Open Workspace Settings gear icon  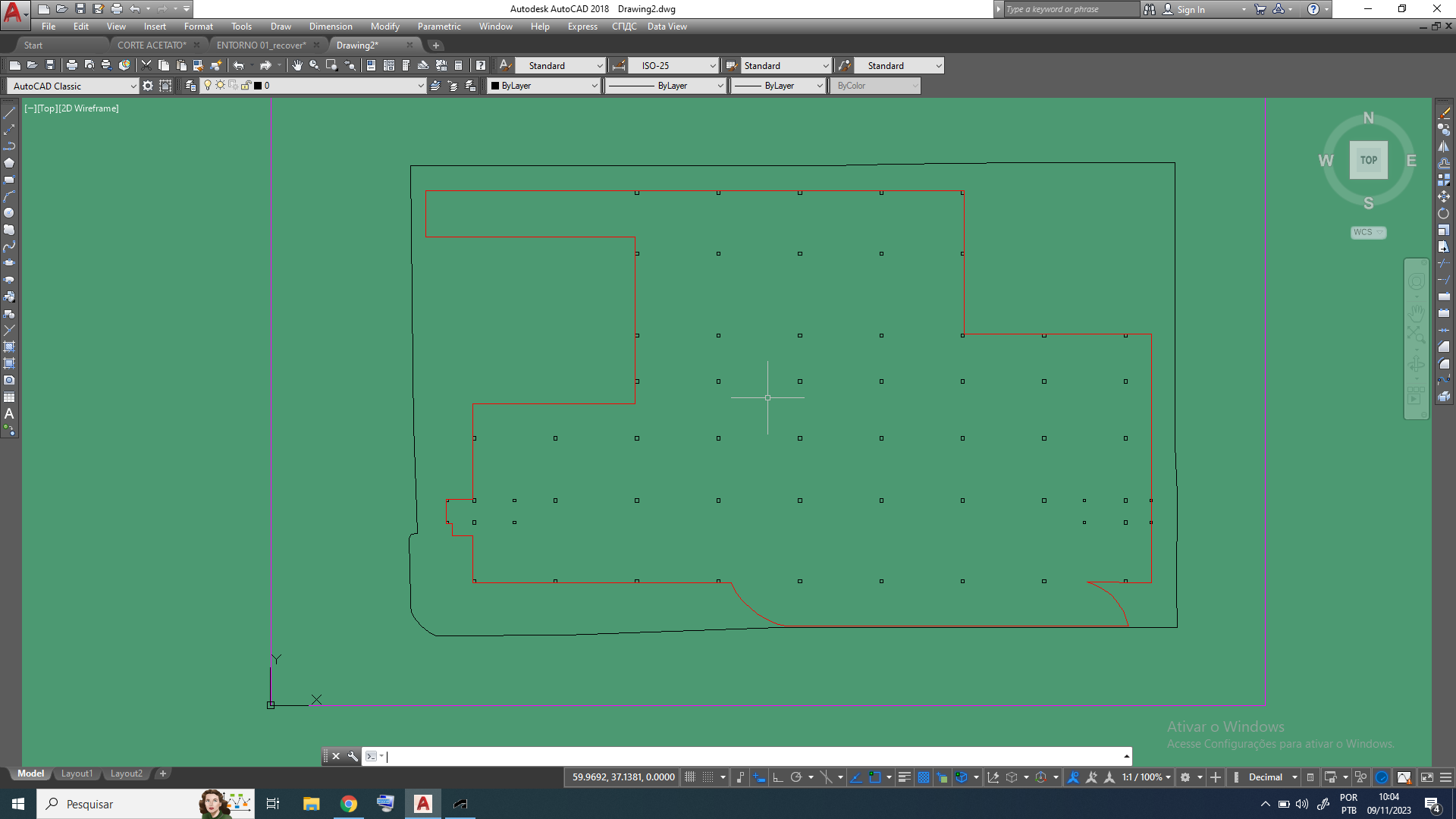pyautogui.click(x=148, y=86)
